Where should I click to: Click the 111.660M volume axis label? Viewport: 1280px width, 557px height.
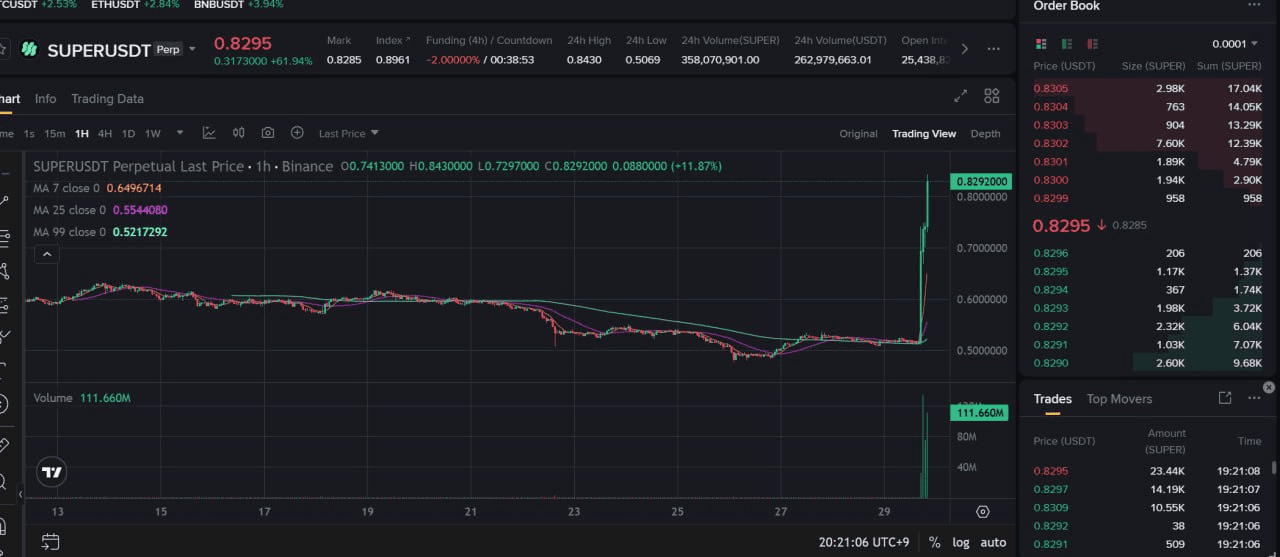[980, 413]
